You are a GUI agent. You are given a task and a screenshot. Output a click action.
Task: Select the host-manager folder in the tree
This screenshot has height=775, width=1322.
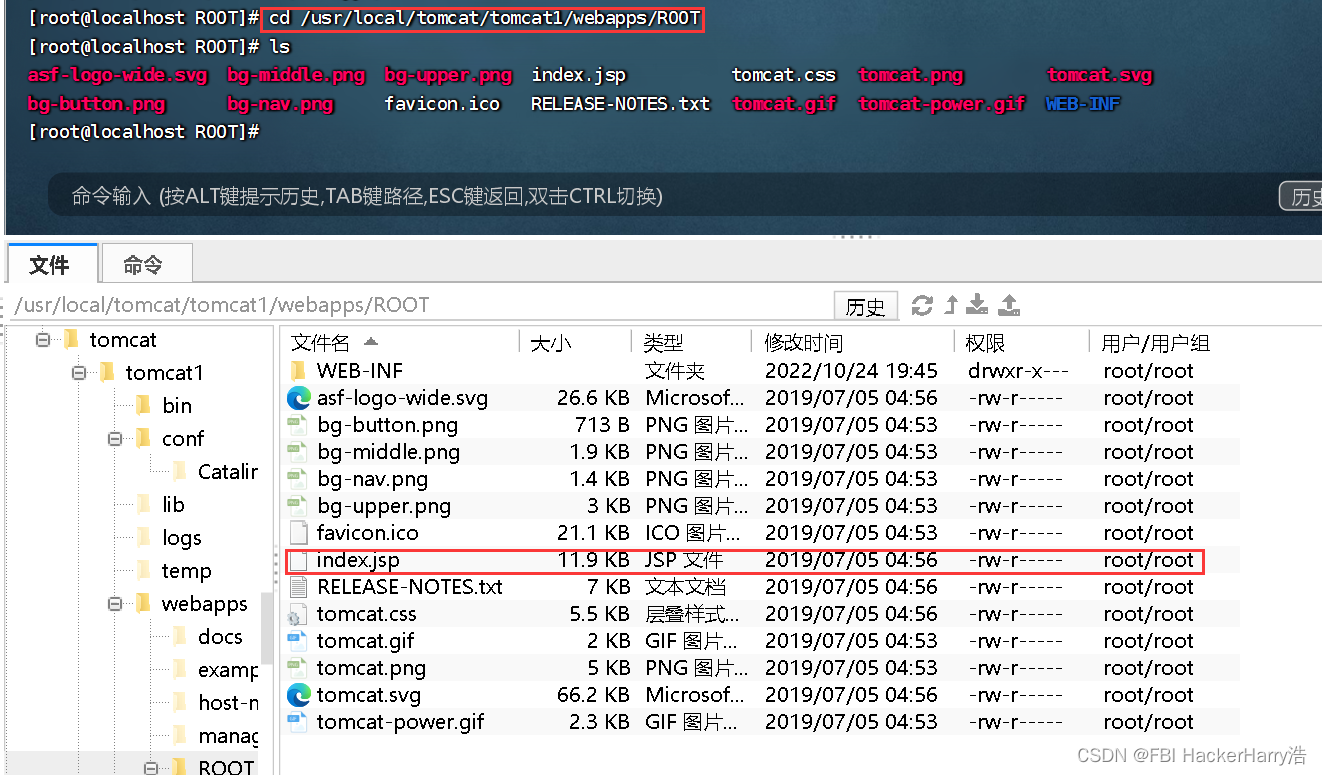tap(227, 702)
